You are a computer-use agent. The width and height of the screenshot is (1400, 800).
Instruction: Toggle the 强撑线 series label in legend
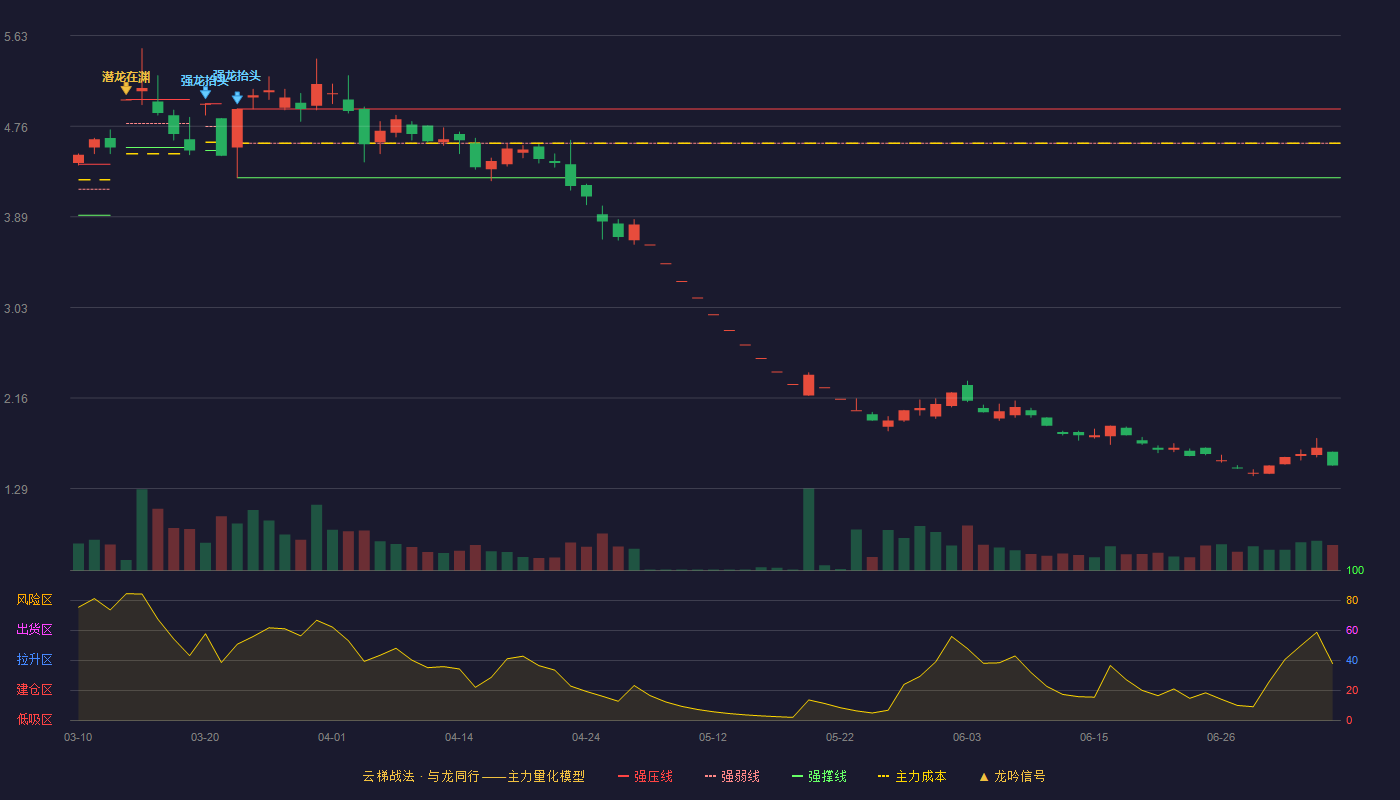pyautogui.click(x=827, y=777)
